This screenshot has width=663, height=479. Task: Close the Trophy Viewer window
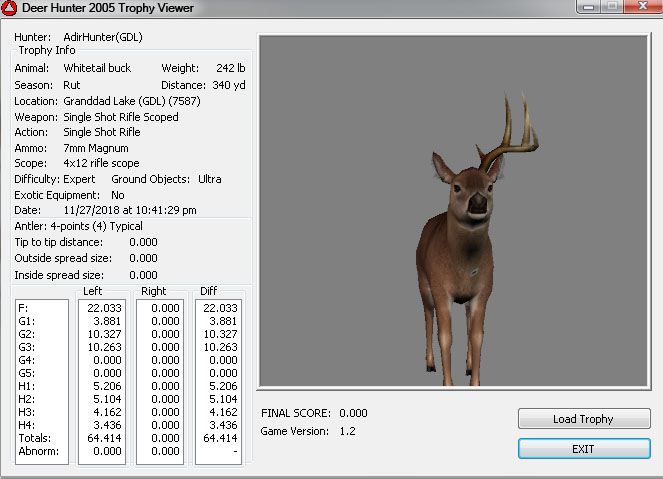point(638,8)
